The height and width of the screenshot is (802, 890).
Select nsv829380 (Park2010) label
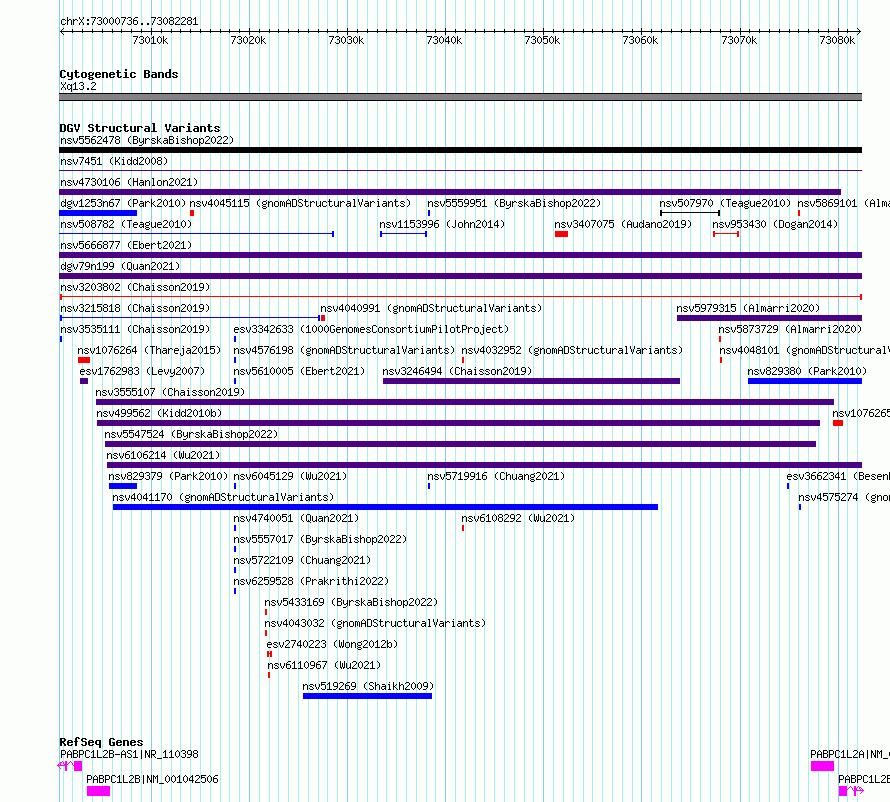(807, 371)
